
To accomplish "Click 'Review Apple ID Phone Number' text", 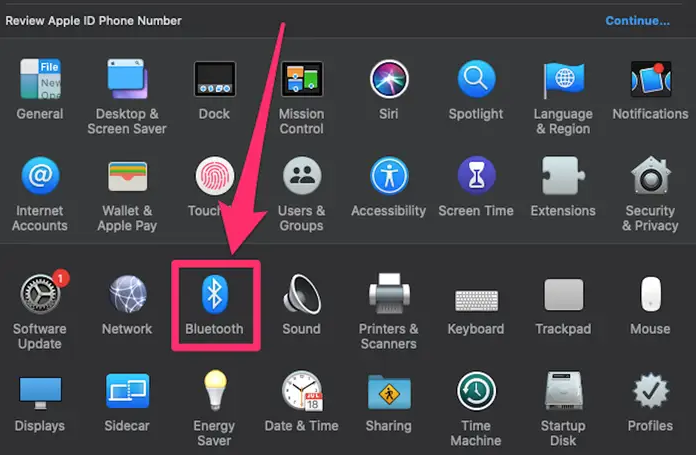I will tap(94, 21).
